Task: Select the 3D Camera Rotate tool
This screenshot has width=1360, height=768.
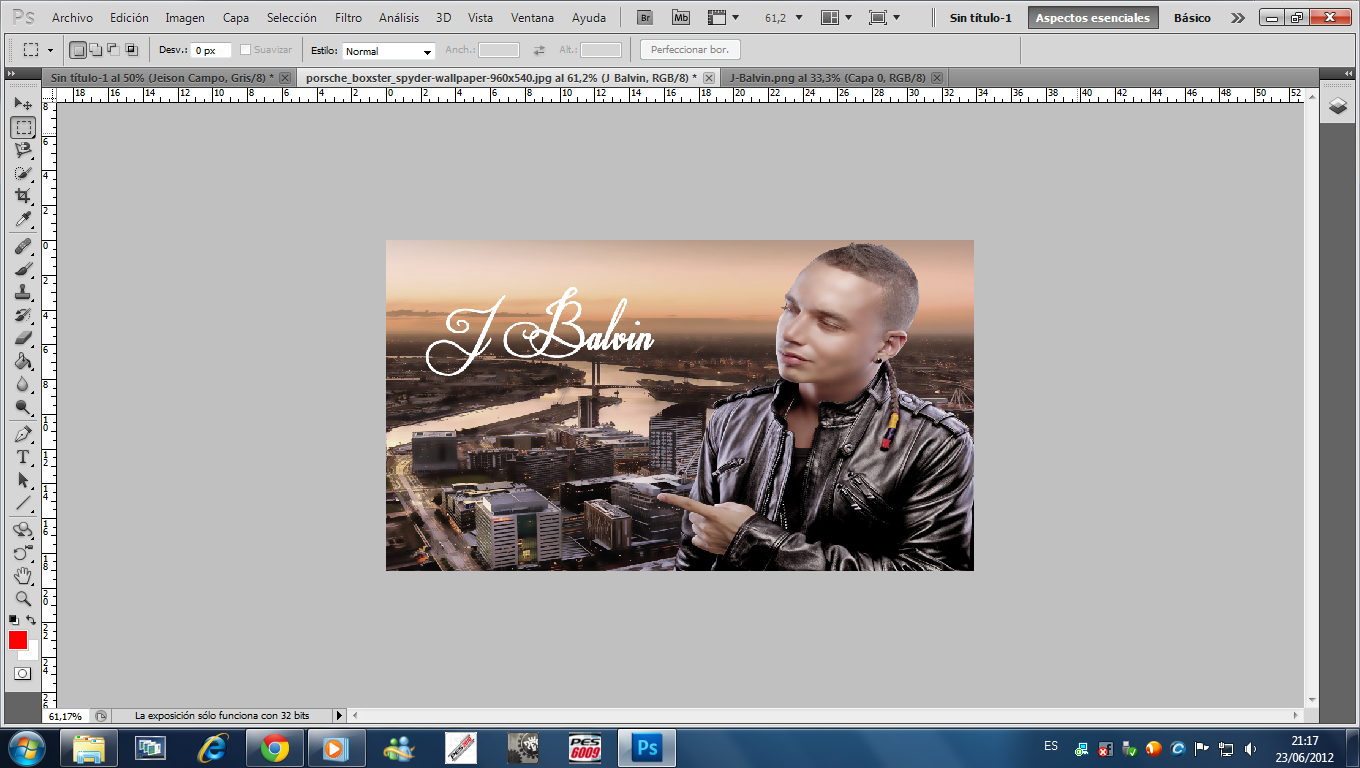Action: coord(23,553)
